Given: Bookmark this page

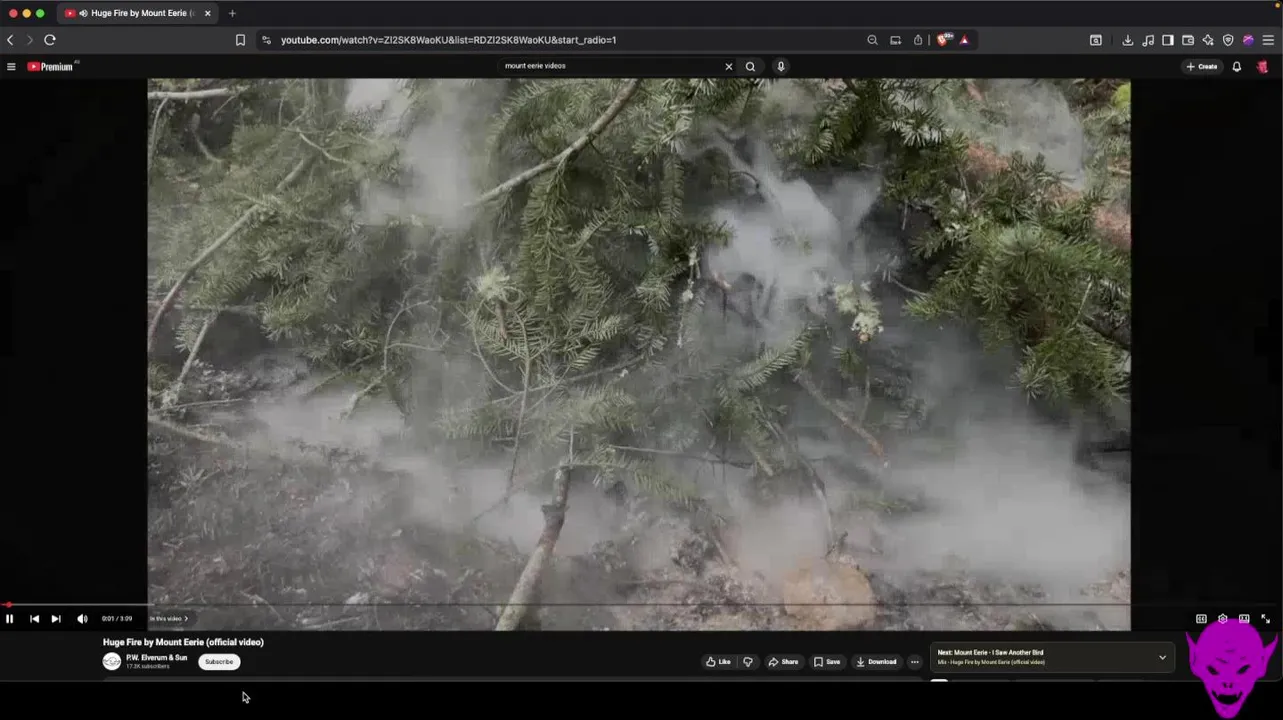Looking at the screenshot, I should click(x=240, y=40).
